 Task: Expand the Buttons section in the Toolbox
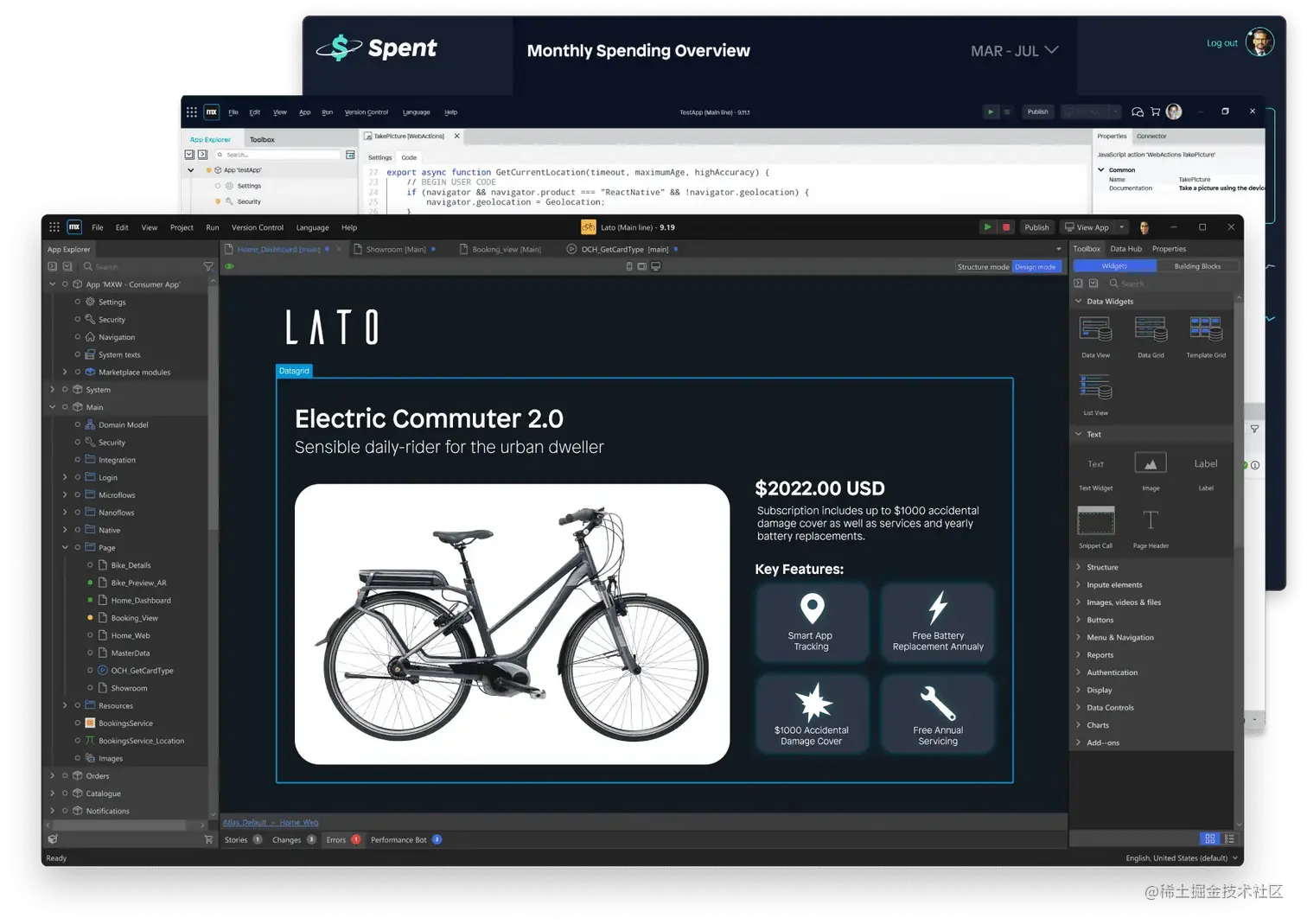pyautogui.click(x=1078, y=620)
